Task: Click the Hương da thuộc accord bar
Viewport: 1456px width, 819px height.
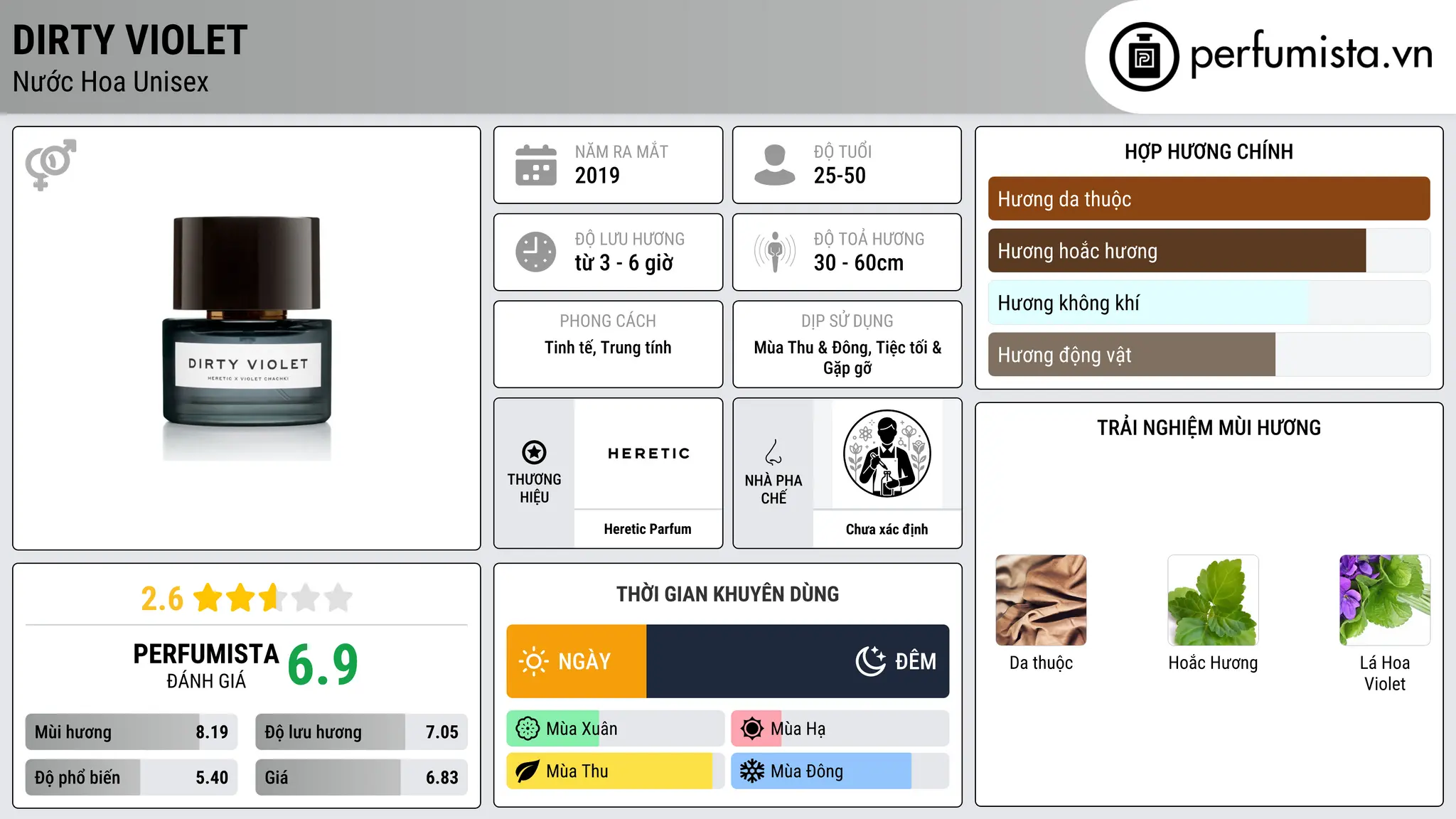Action: click(x=1209, y=199)
